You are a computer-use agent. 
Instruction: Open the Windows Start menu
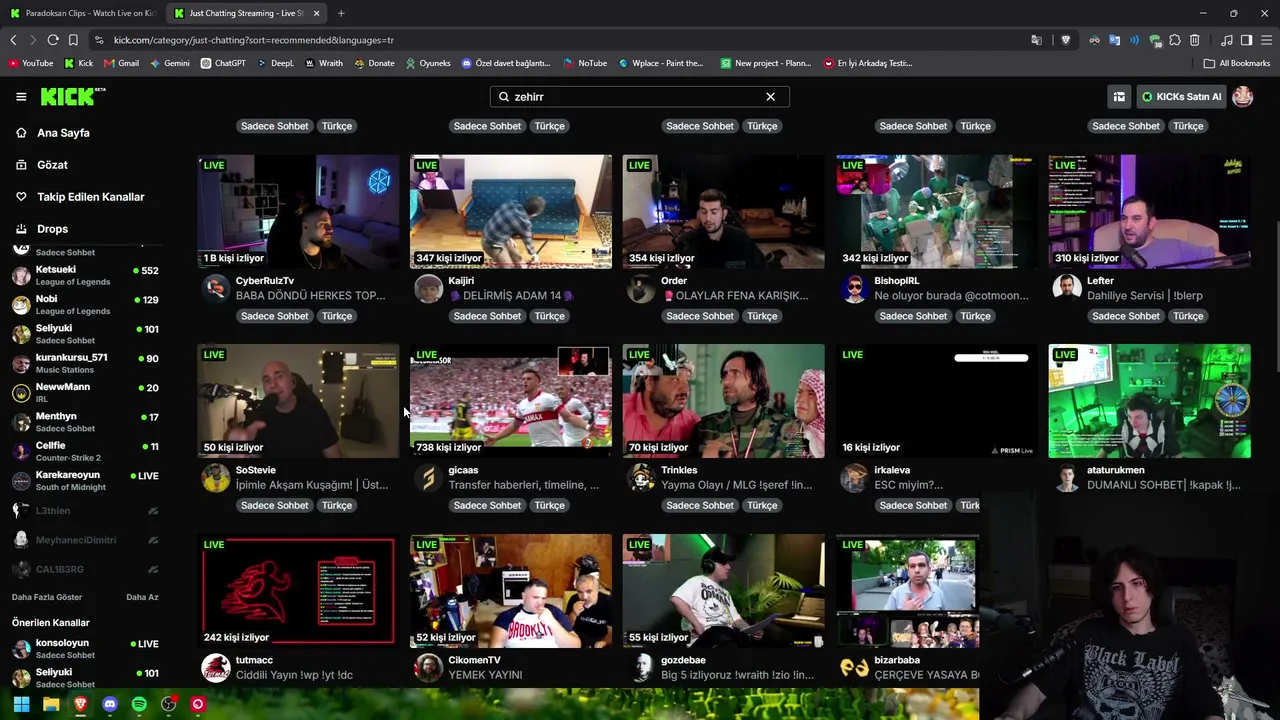point(21,705)
